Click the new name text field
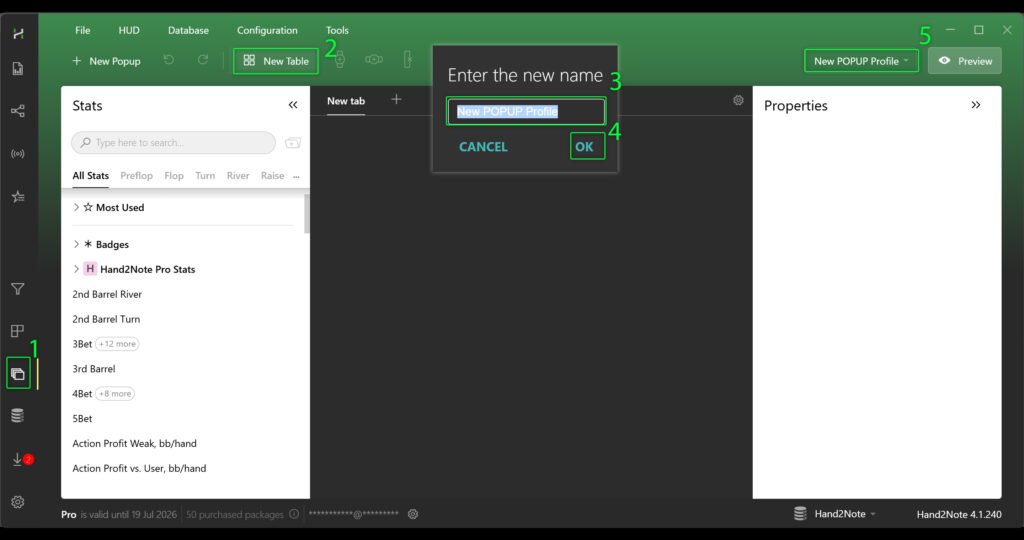 coord(526,112)
